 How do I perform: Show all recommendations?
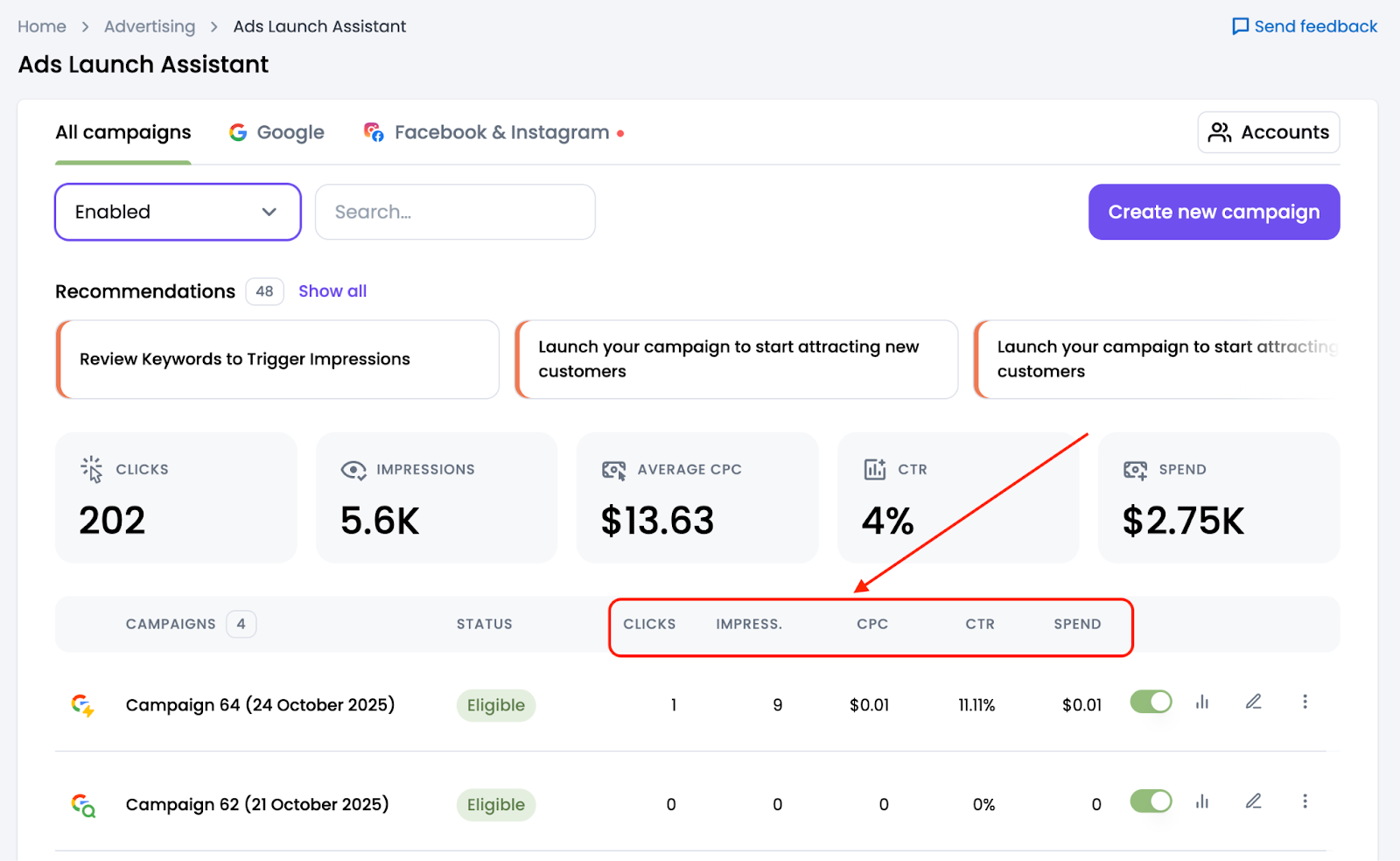coord(332,291)
